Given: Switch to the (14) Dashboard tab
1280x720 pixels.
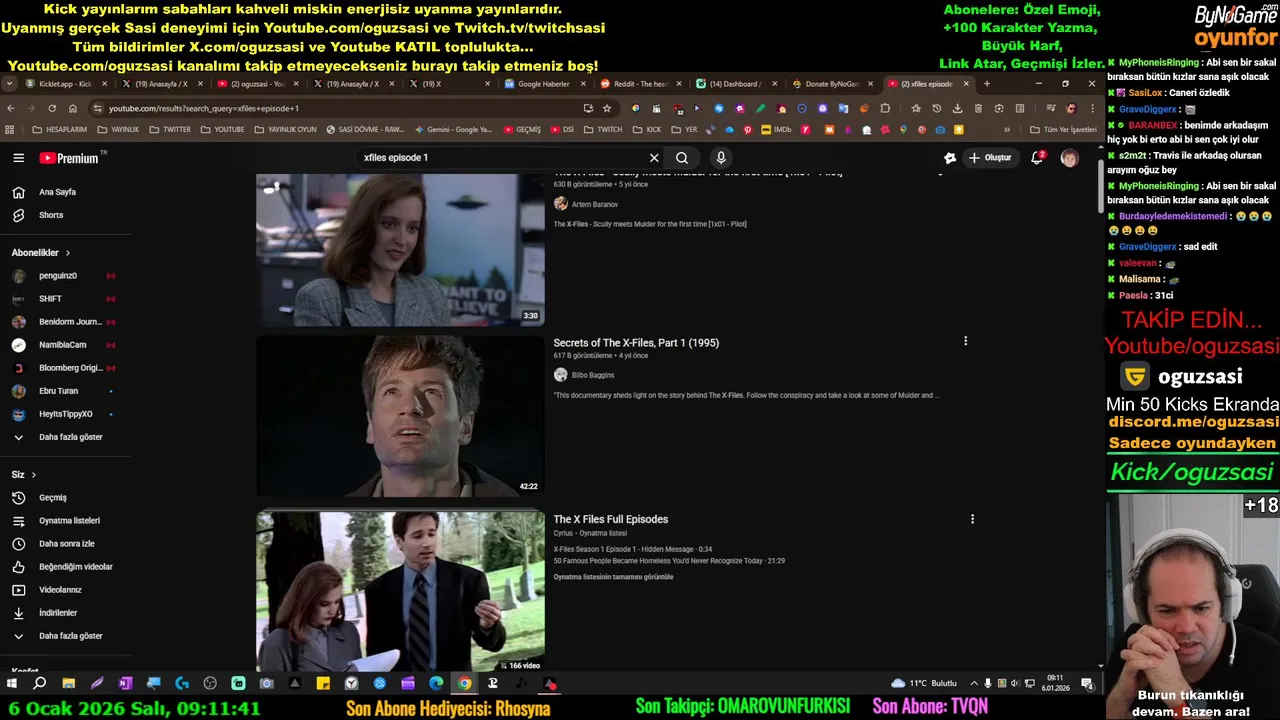Looking at the screenshot, I should [x=735, y=84].
